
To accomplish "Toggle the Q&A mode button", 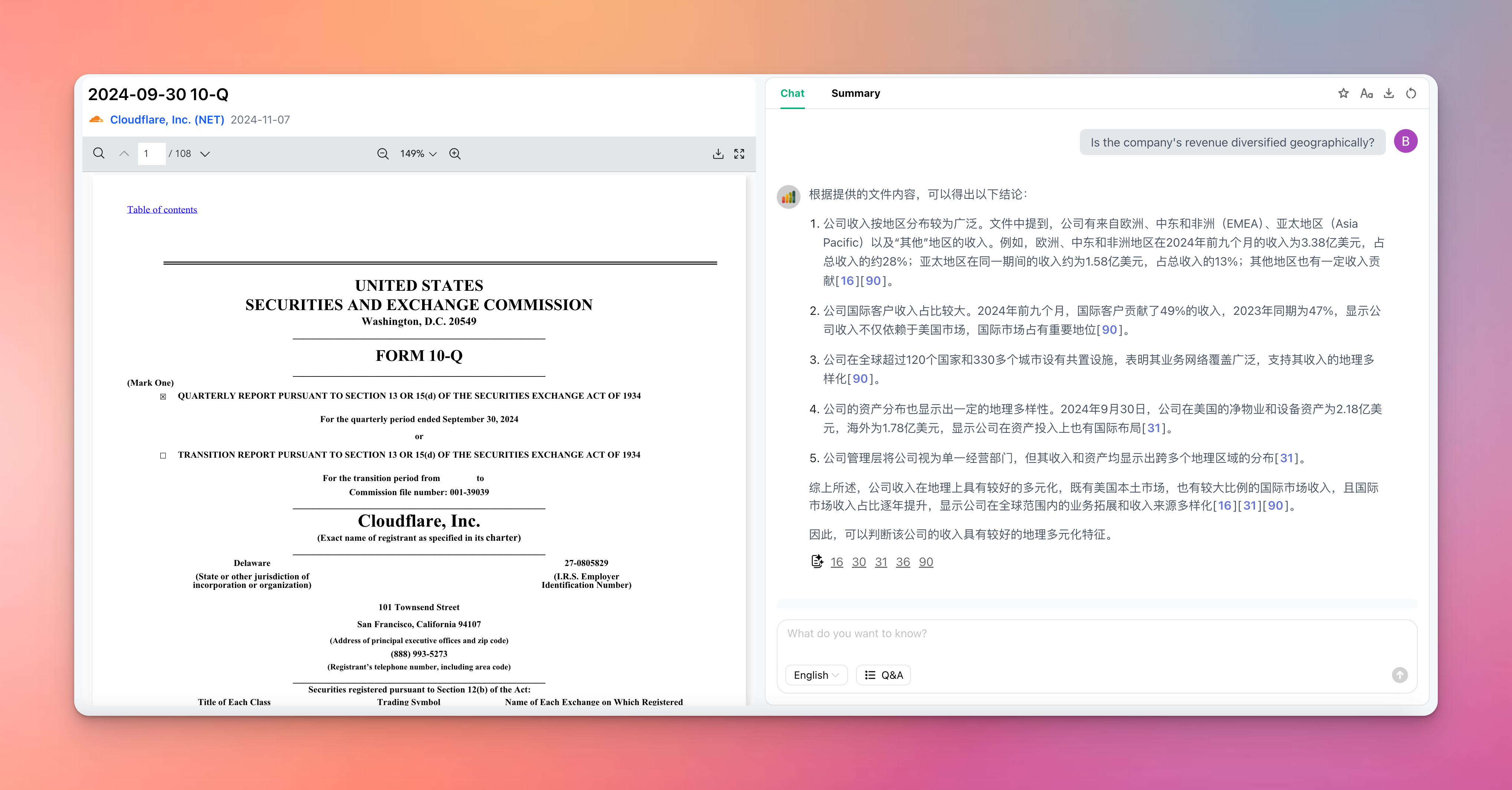I will point(883,675).
